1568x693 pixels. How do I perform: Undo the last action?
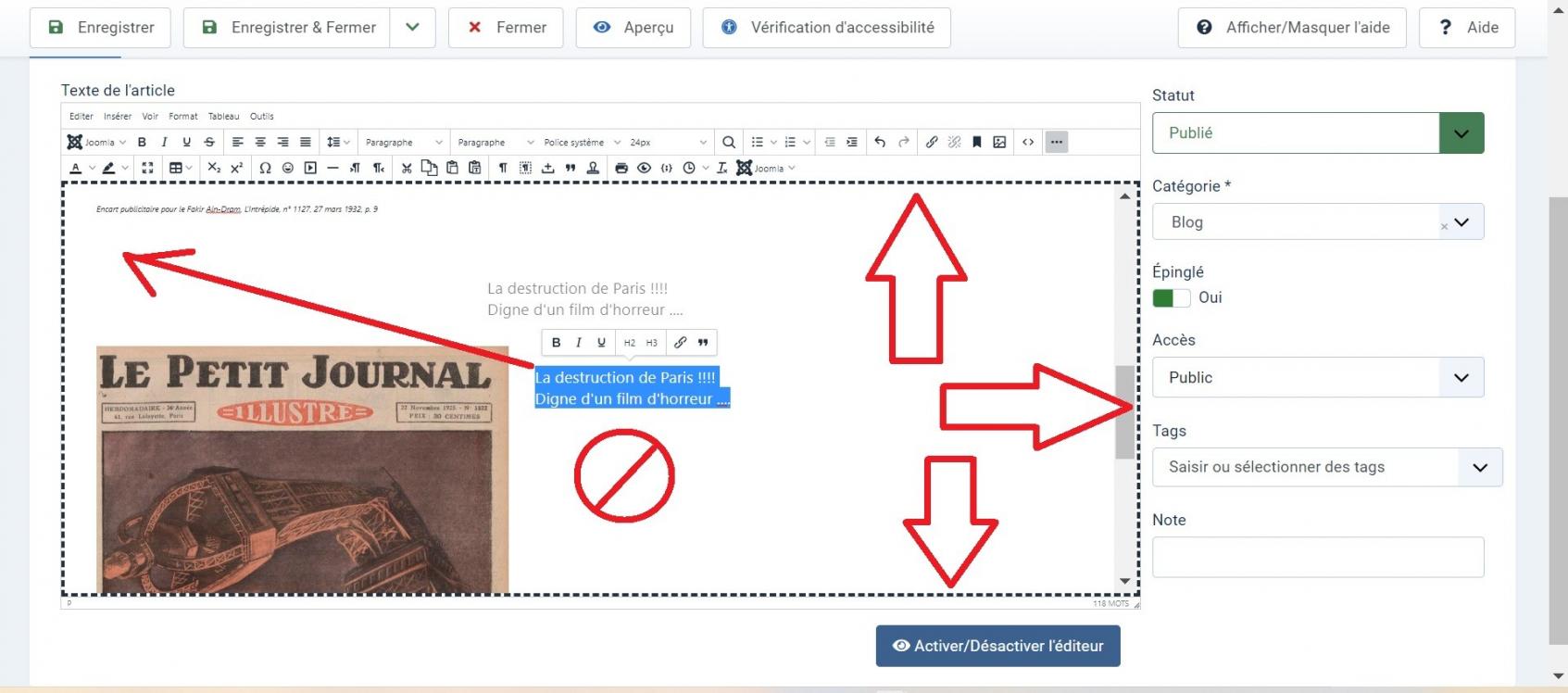tap(880, 142)
